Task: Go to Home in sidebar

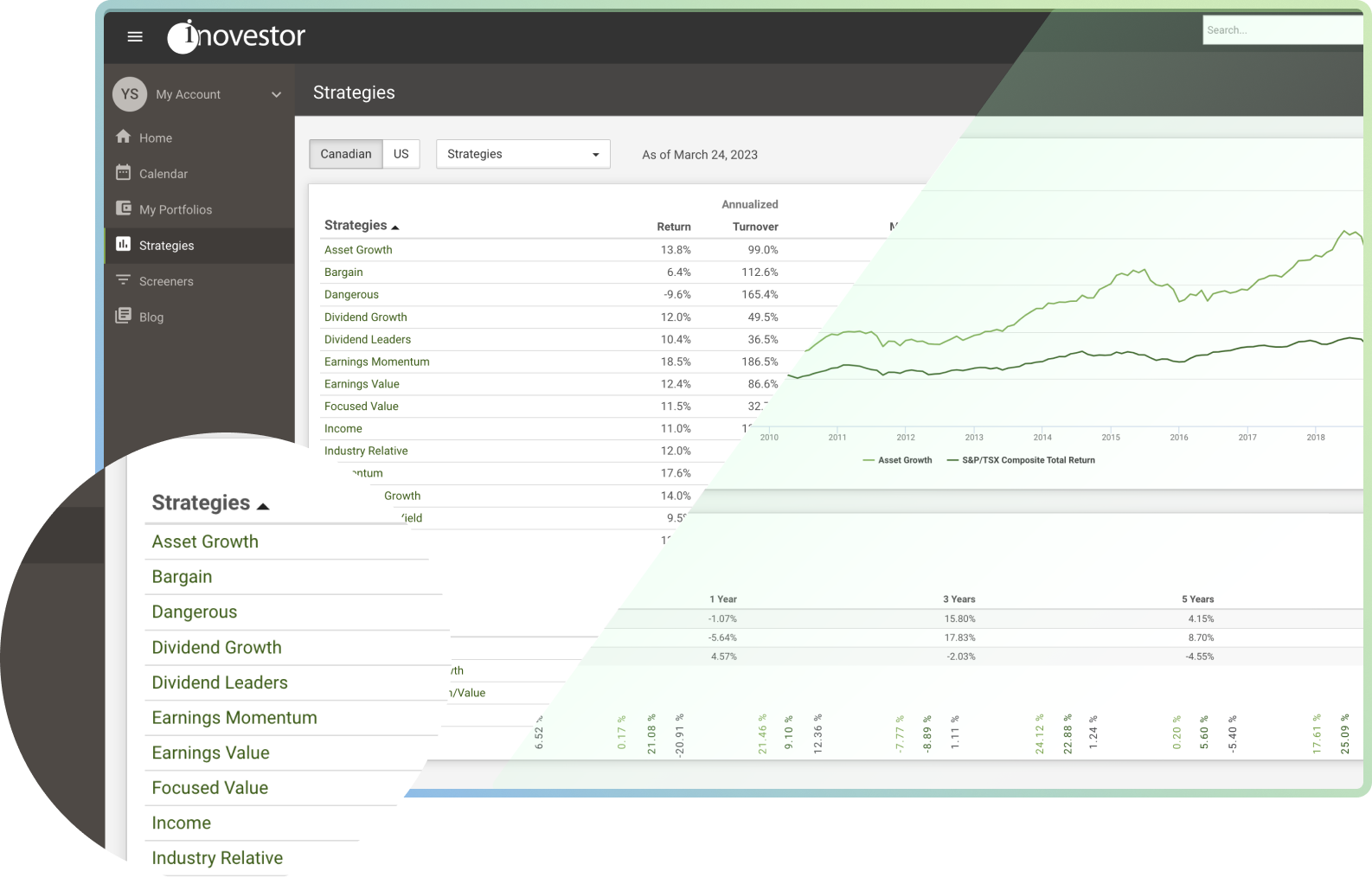Action: tap(156, 138)
